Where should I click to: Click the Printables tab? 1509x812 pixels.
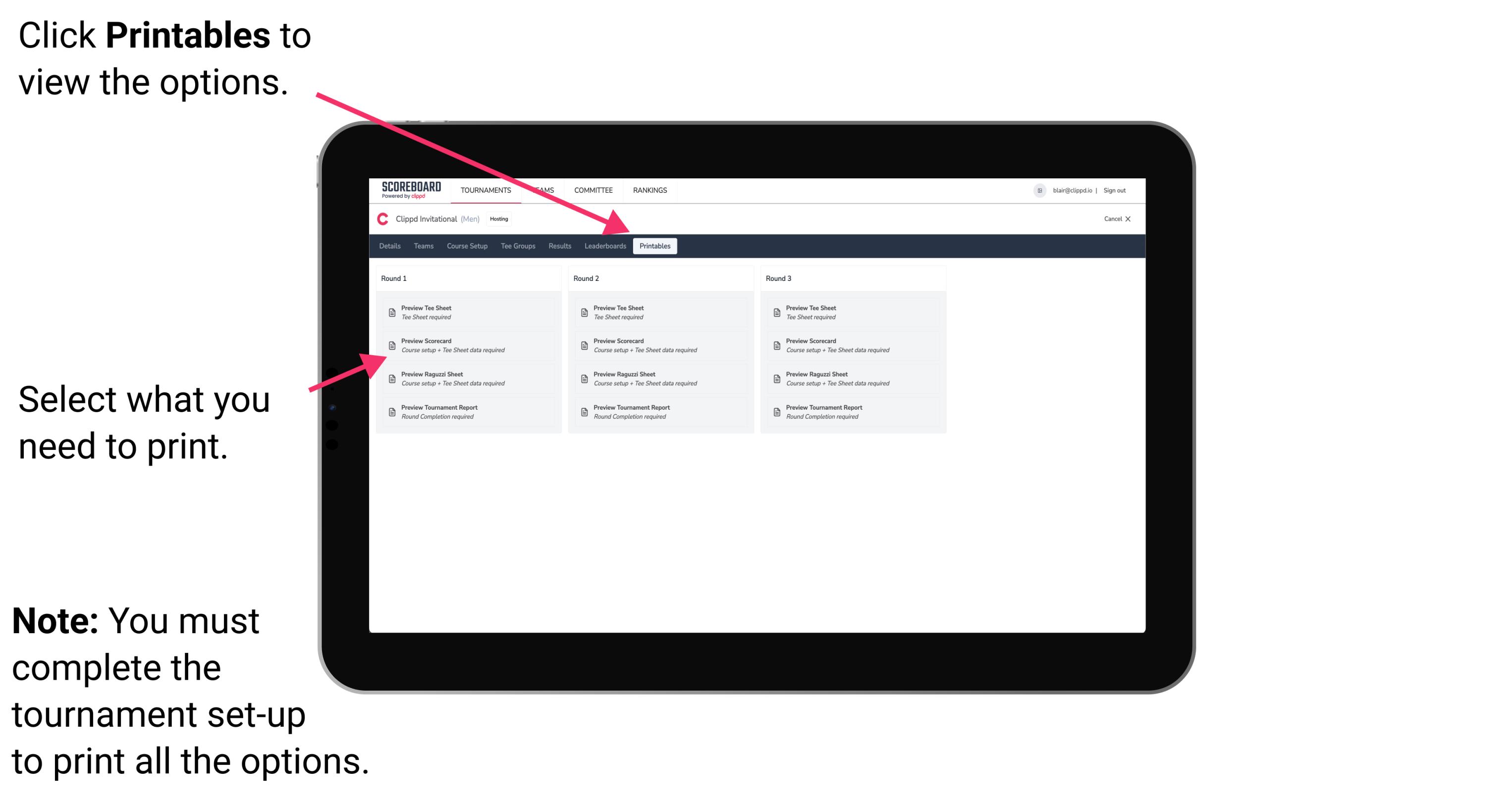coord(653,246)
